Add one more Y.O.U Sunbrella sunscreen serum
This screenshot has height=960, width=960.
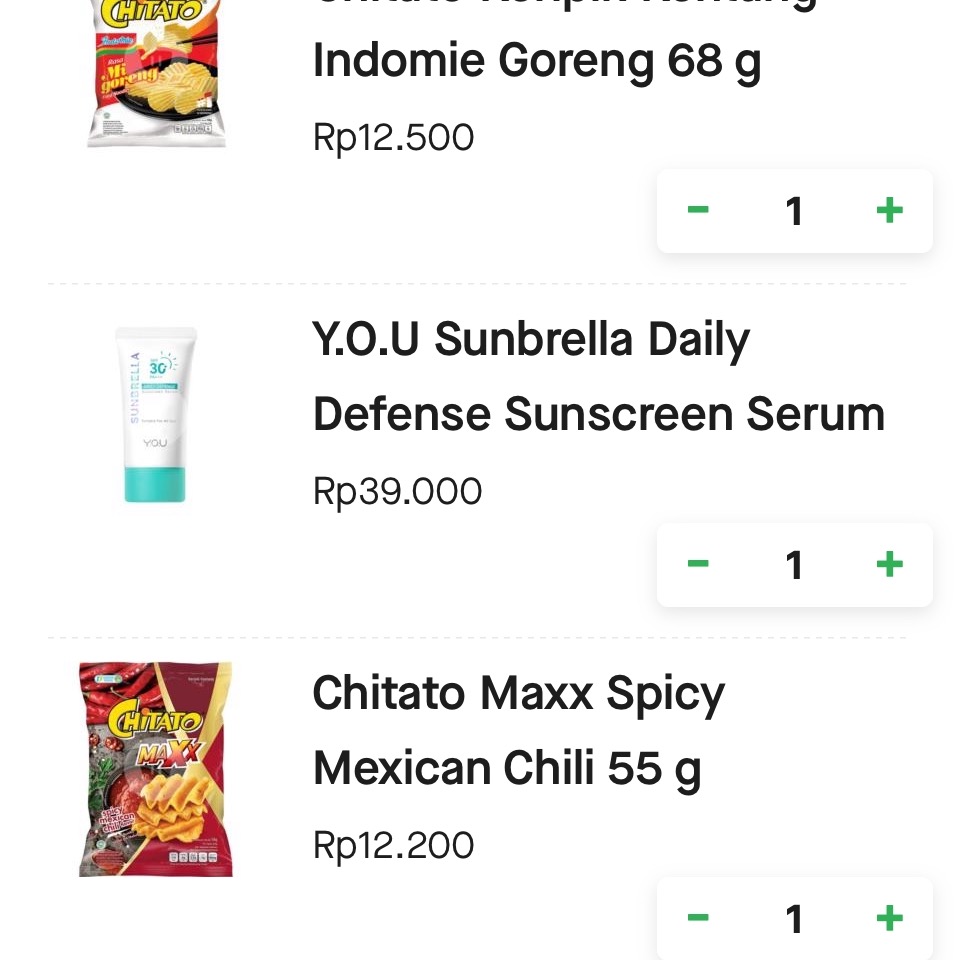889,564
